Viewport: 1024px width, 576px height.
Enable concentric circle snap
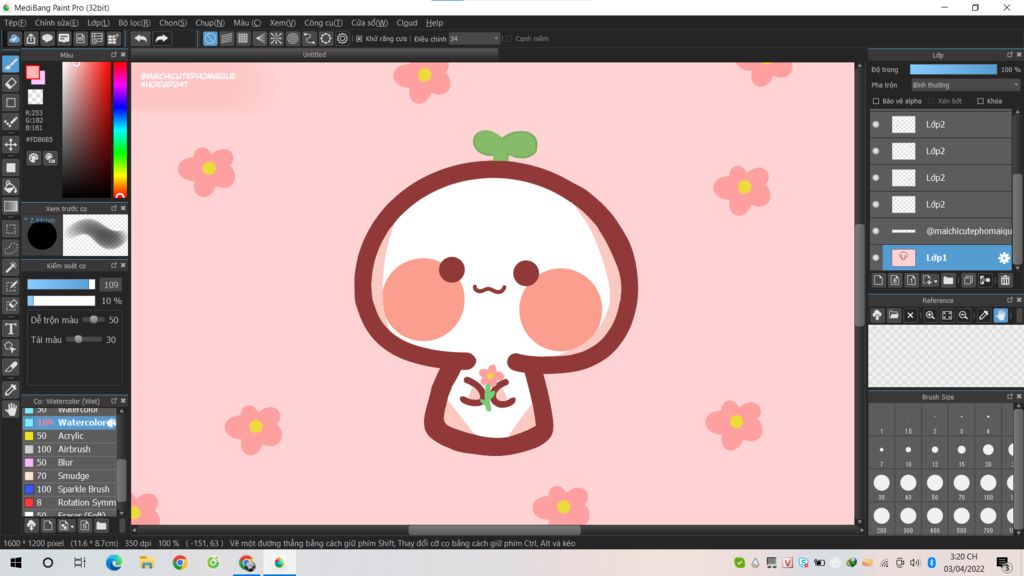click(x=293, y=39)
